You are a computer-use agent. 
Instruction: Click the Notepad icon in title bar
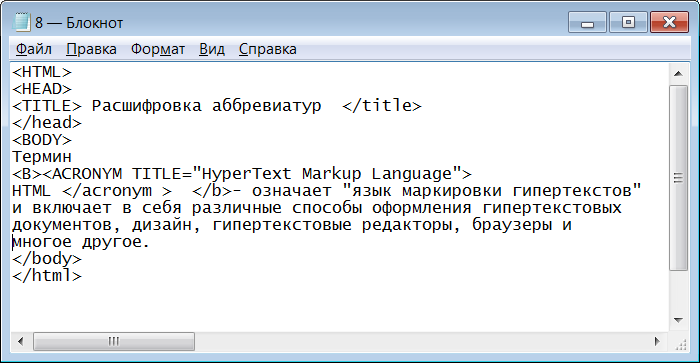point(21,22)
